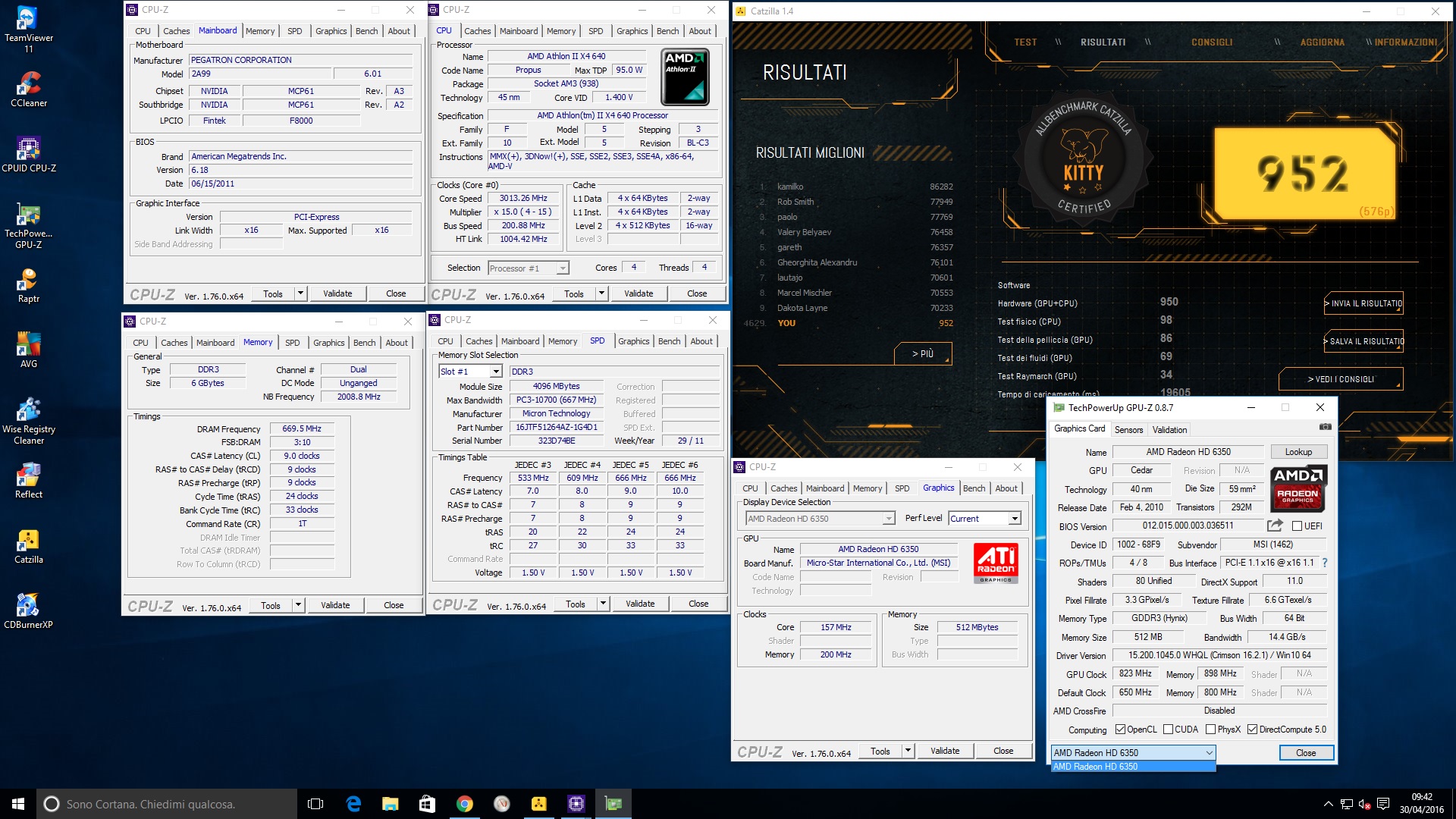The width and height of the screenshot is (1456, 819).
Task: Click the PIÙ button under best results
Action: pos(922,354)
